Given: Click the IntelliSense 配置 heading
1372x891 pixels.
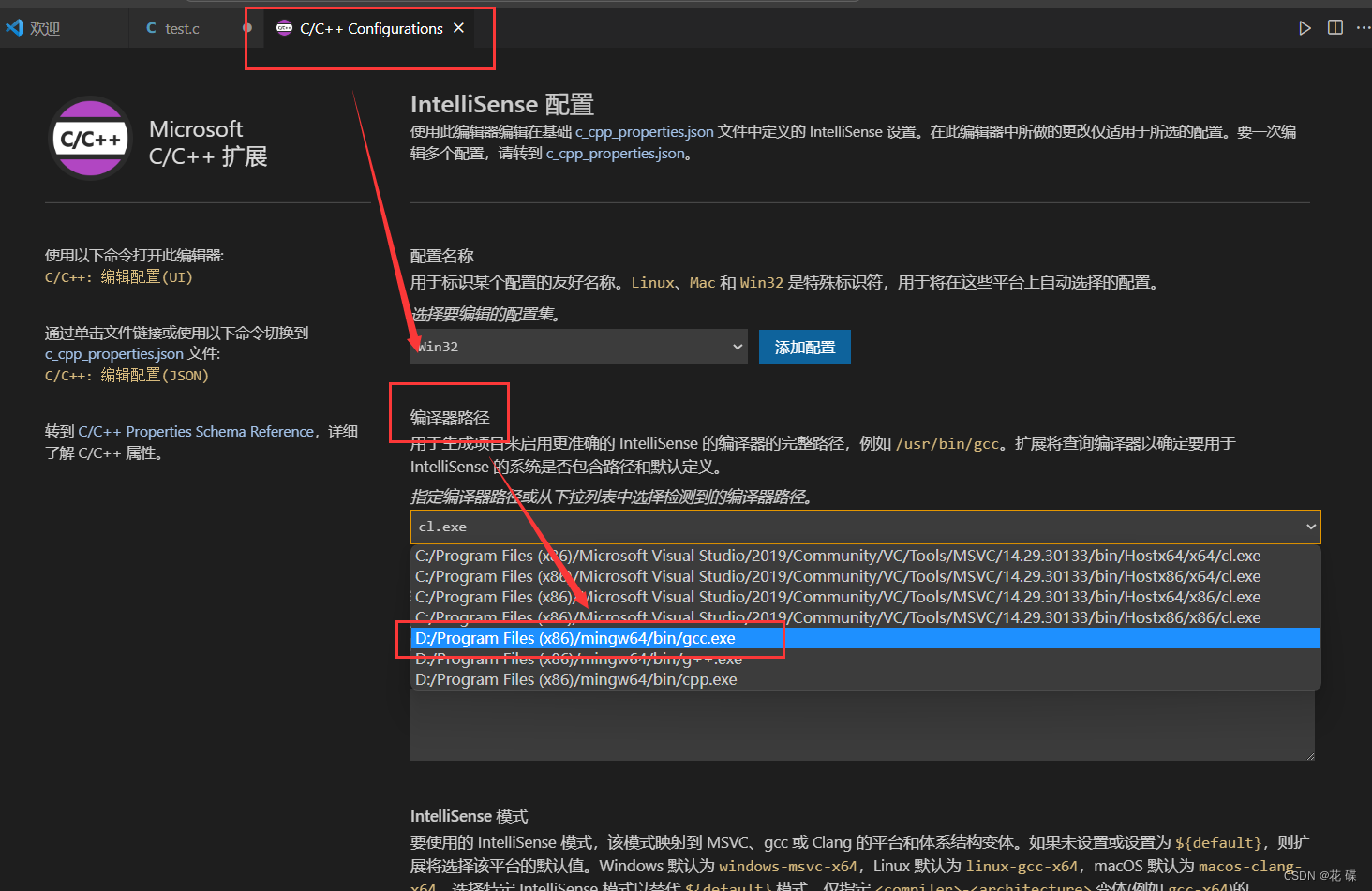Looking at the screenshot, I should coord(502,104).
